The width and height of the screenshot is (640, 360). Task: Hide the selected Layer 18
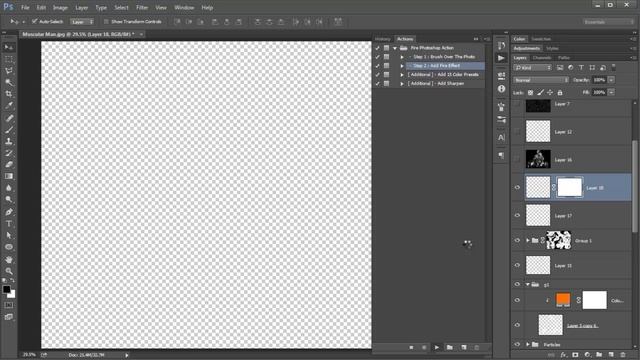coord(517,187)
